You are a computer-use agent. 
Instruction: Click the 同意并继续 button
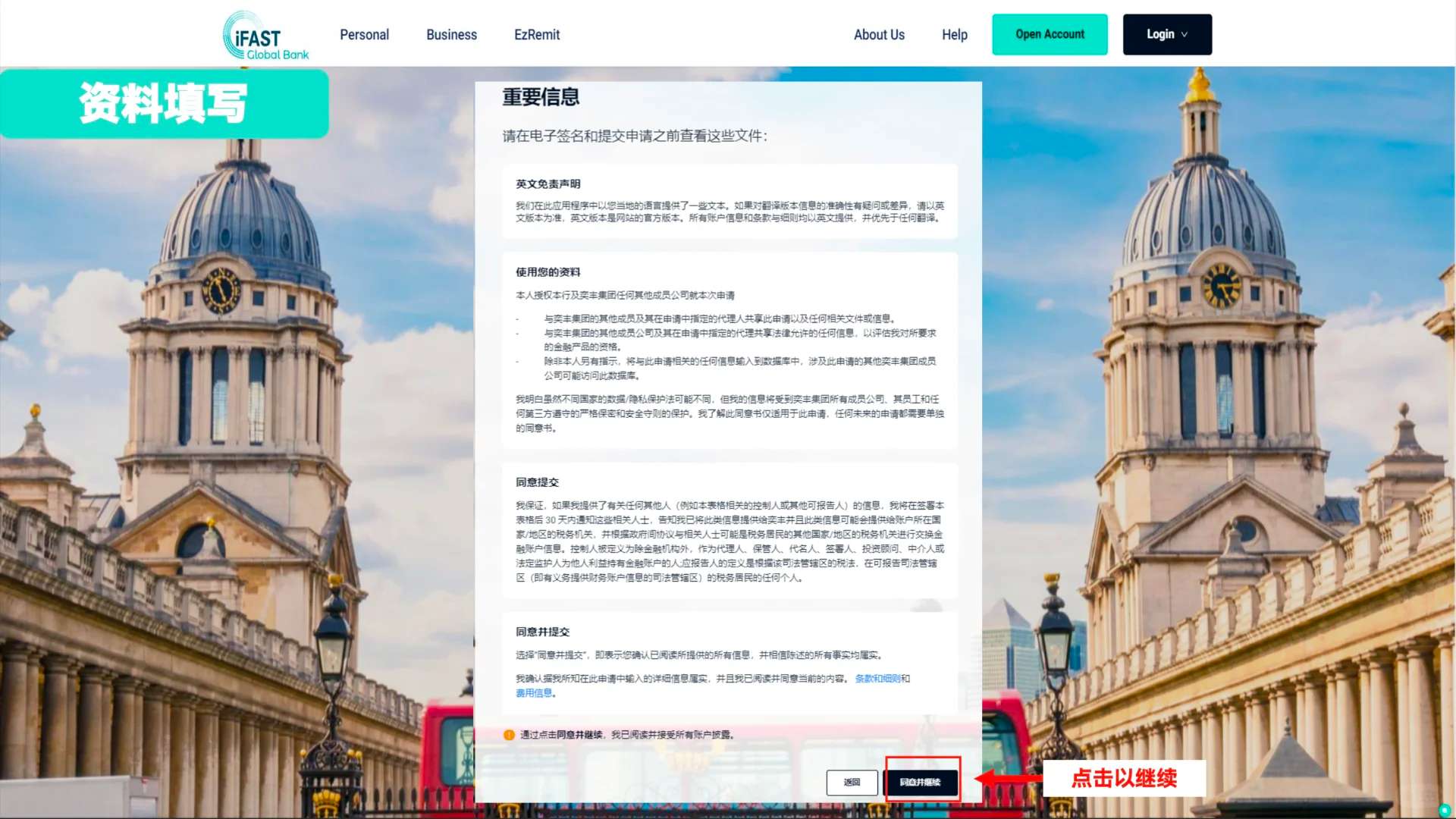(x=921, y=782)
